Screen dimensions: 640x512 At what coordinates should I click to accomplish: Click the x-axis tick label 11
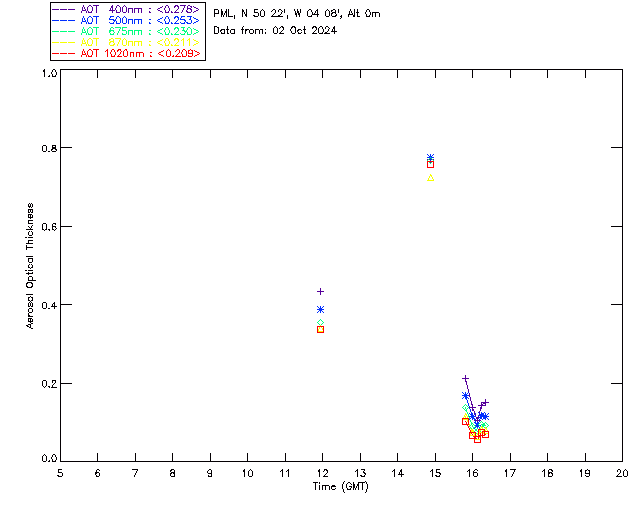(x=285, y=473)
